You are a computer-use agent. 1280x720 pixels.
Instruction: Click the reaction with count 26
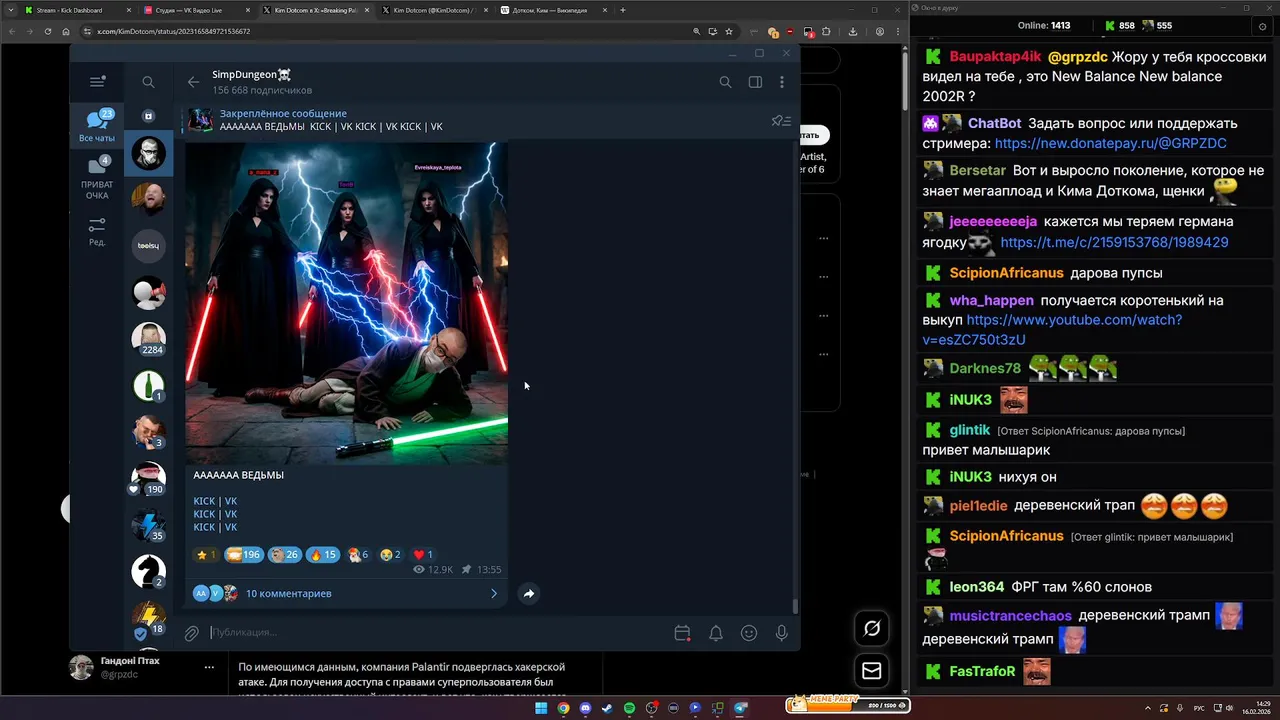tap(285, 554)
